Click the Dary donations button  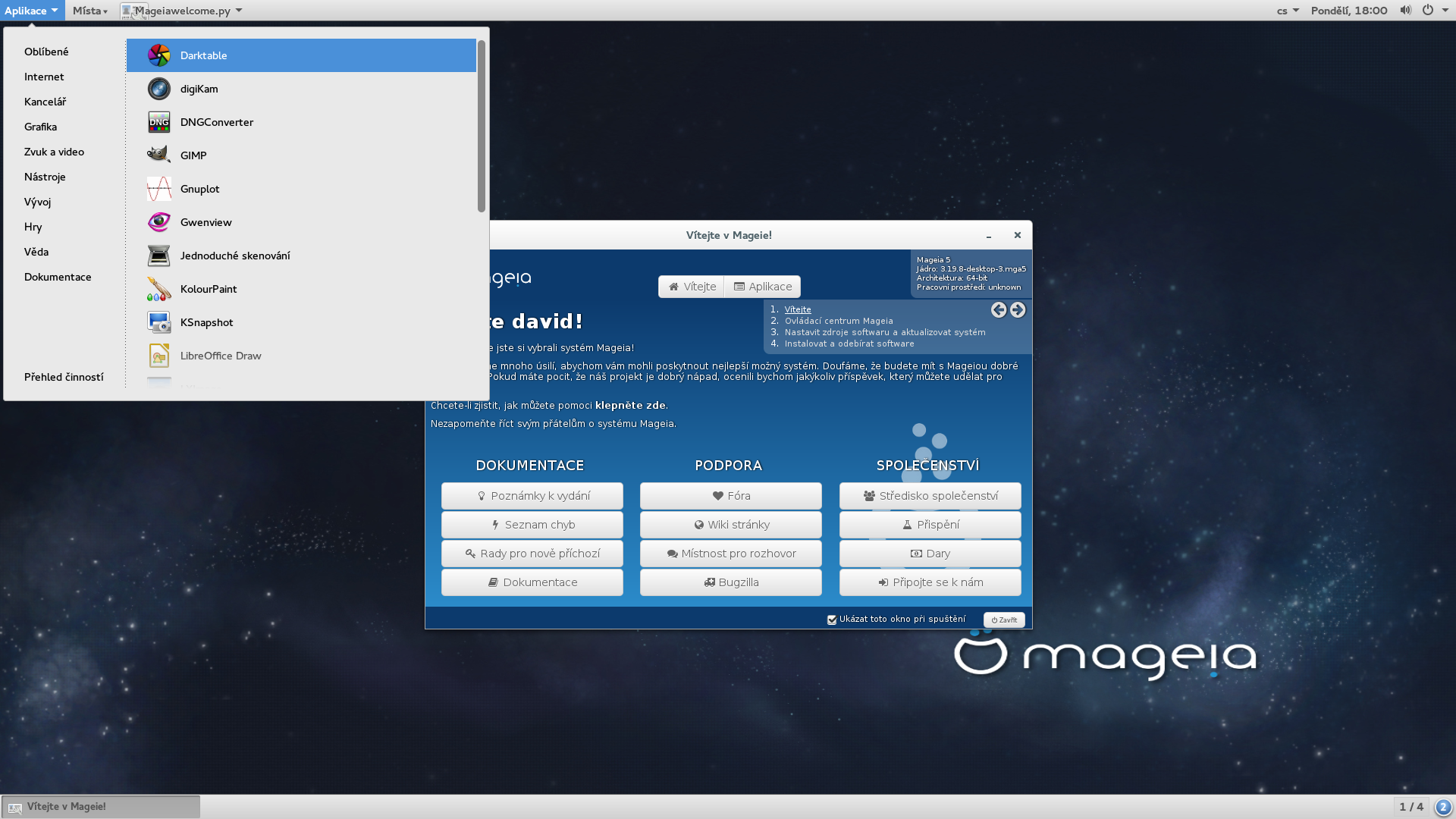930,554
